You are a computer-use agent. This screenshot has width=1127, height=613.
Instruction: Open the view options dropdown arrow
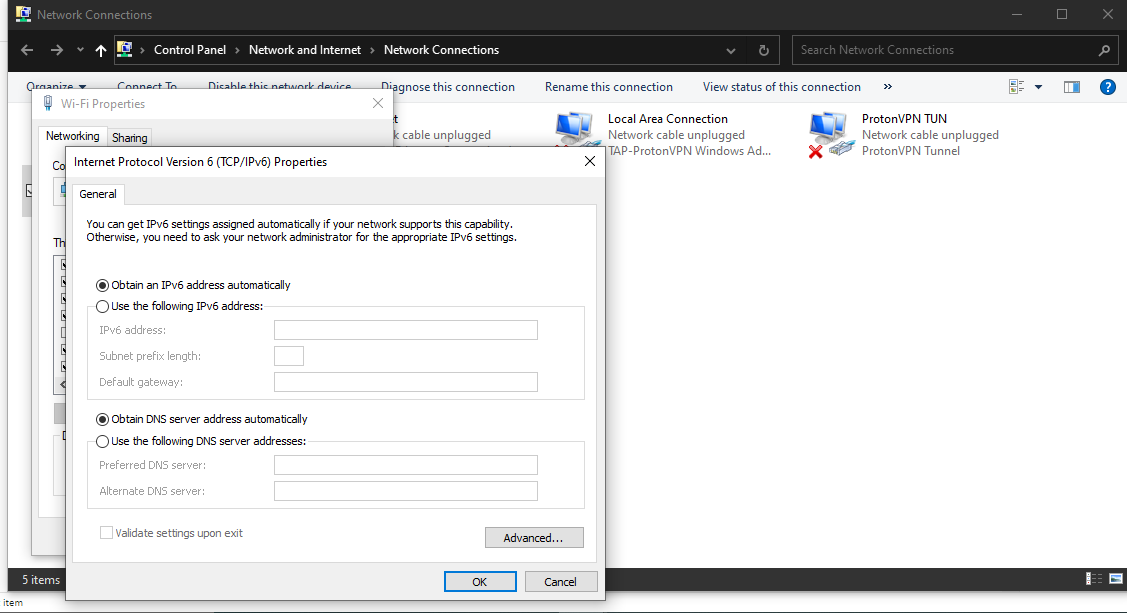[1038, 87]
